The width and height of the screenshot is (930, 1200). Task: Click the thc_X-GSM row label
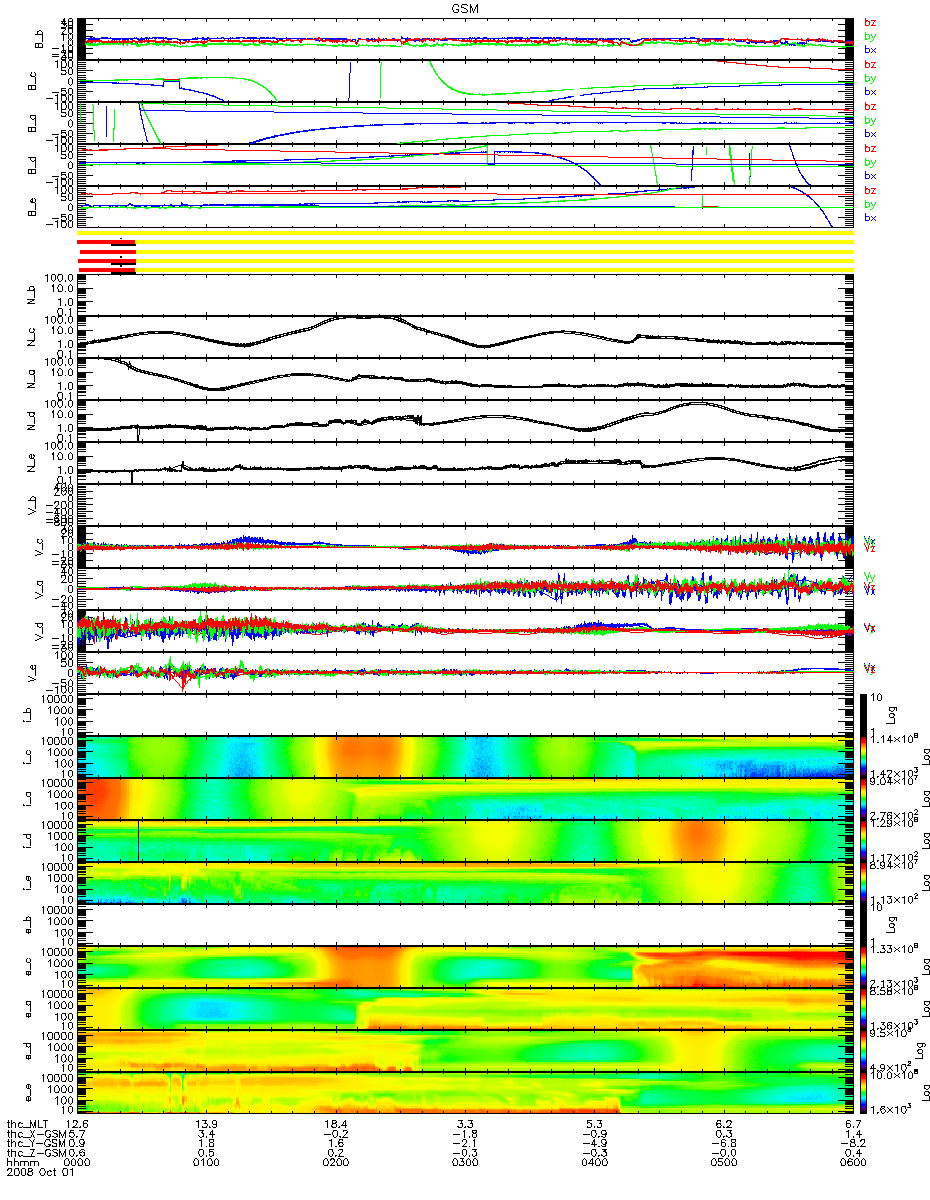point(35,1135)
